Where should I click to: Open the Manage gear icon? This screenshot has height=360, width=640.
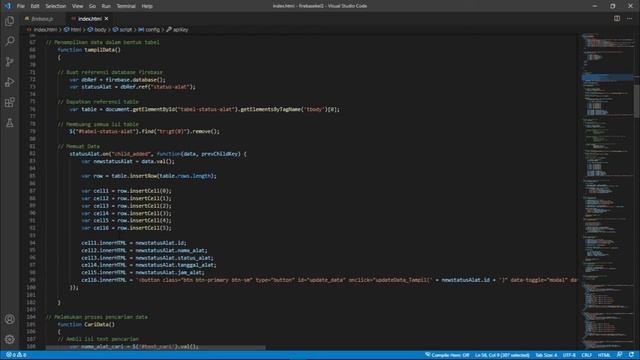pos(9,339)
